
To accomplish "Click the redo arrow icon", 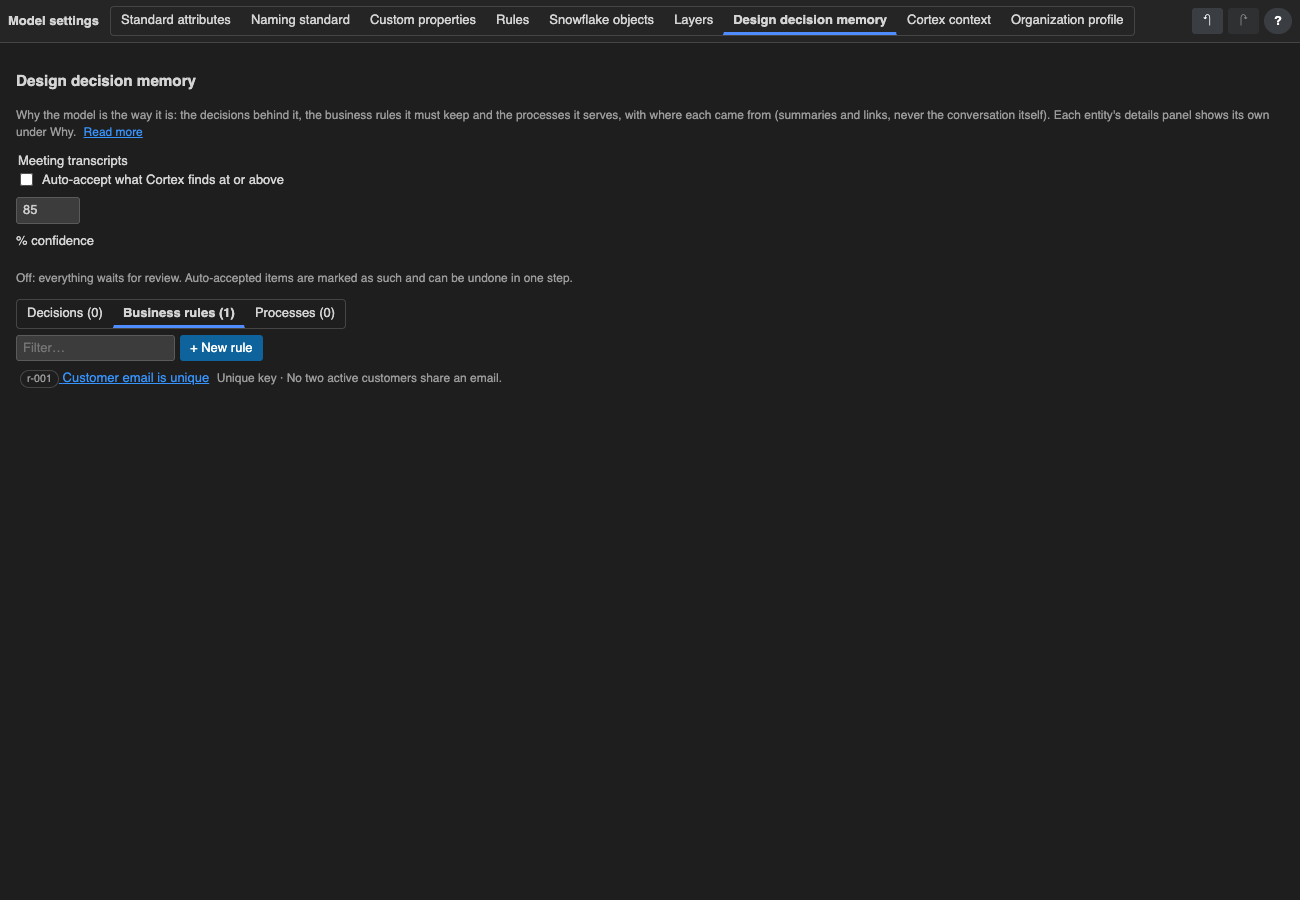I will tap(1243, 20).
